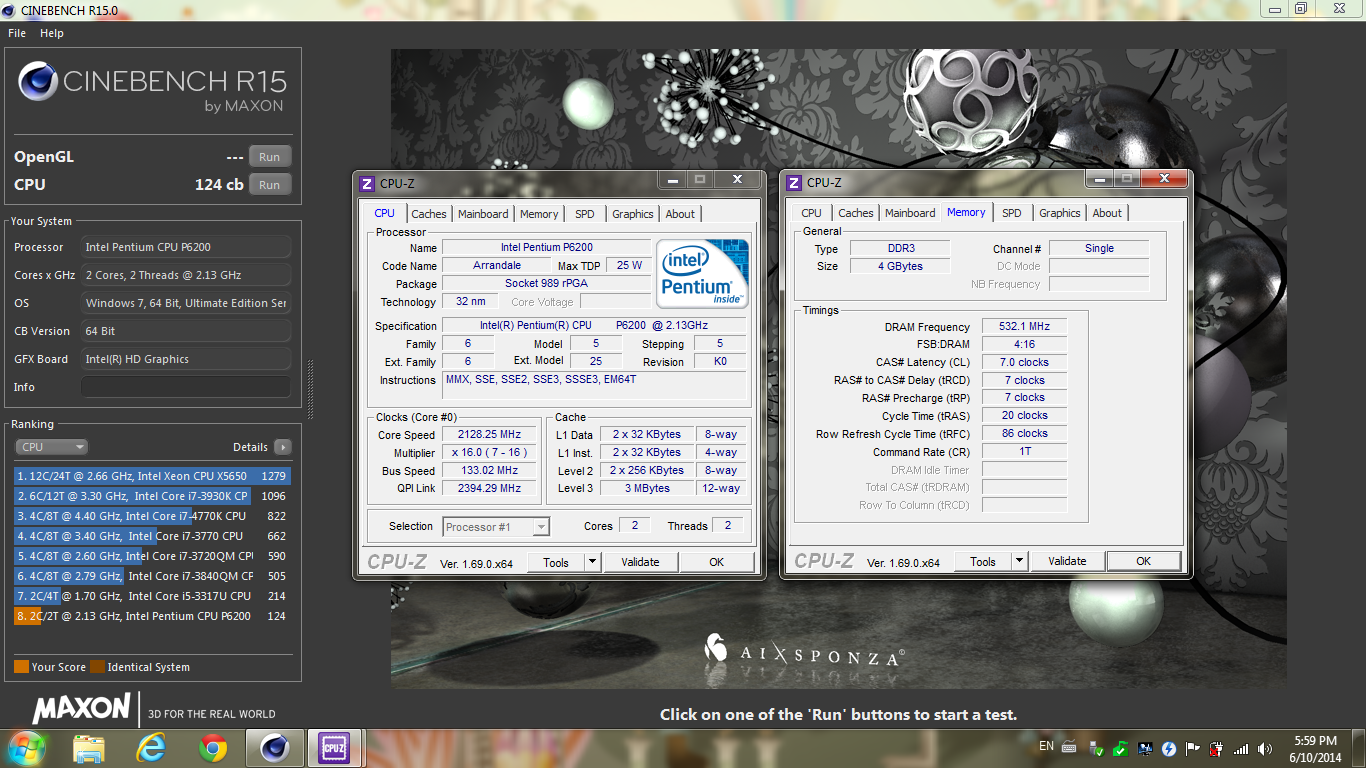Switch to CPU tab in right CPU-Z window
Screen dimensions: 1366x768
tap(811, 213)
